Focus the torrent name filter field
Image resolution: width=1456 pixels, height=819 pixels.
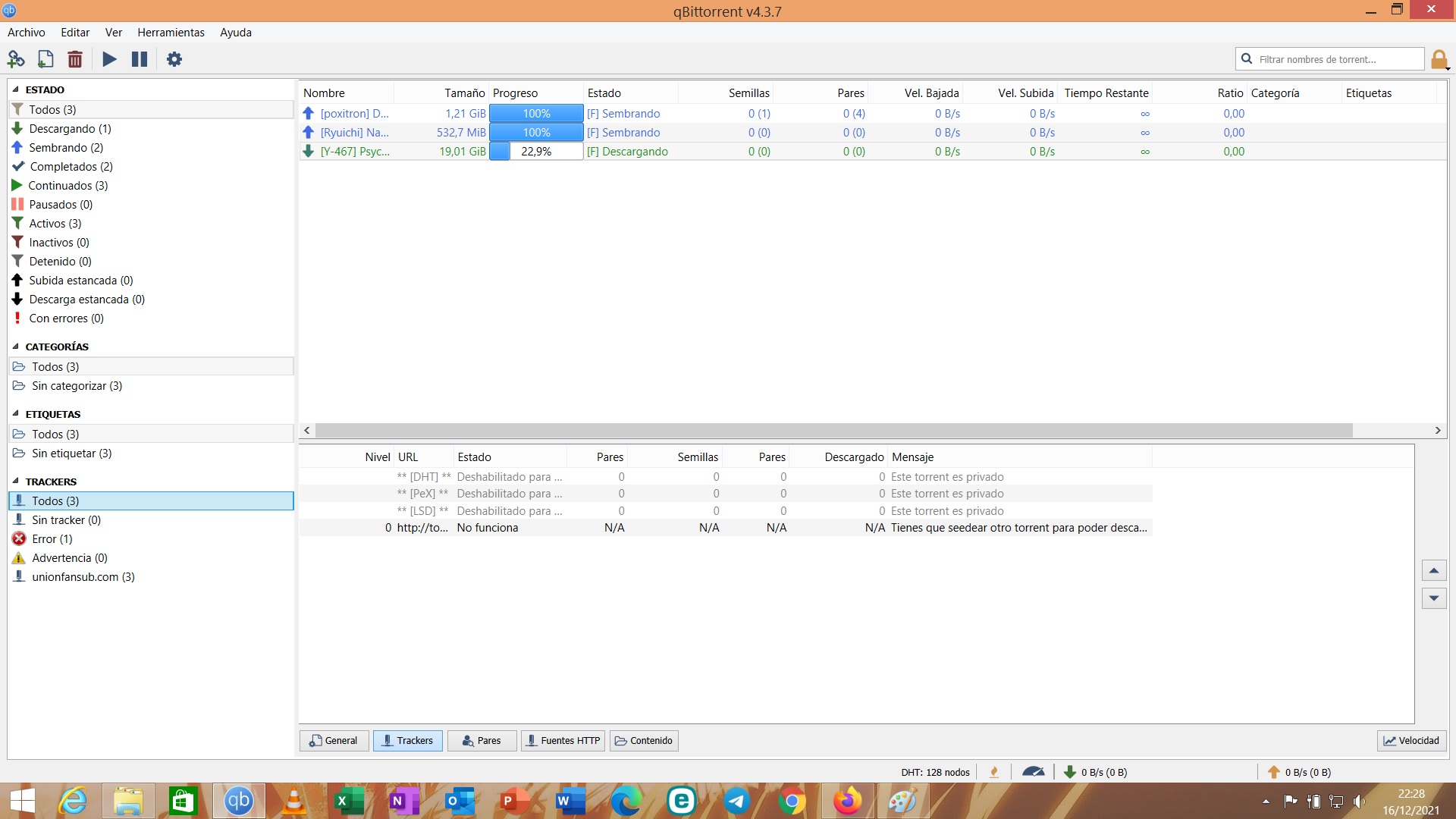tap(1329, 59)
